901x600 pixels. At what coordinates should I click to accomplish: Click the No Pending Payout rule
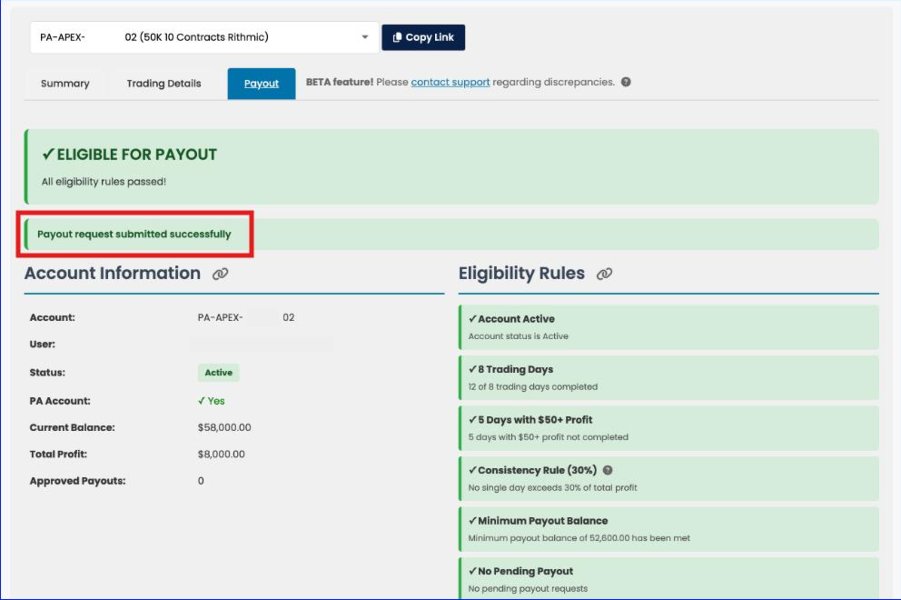669,578
